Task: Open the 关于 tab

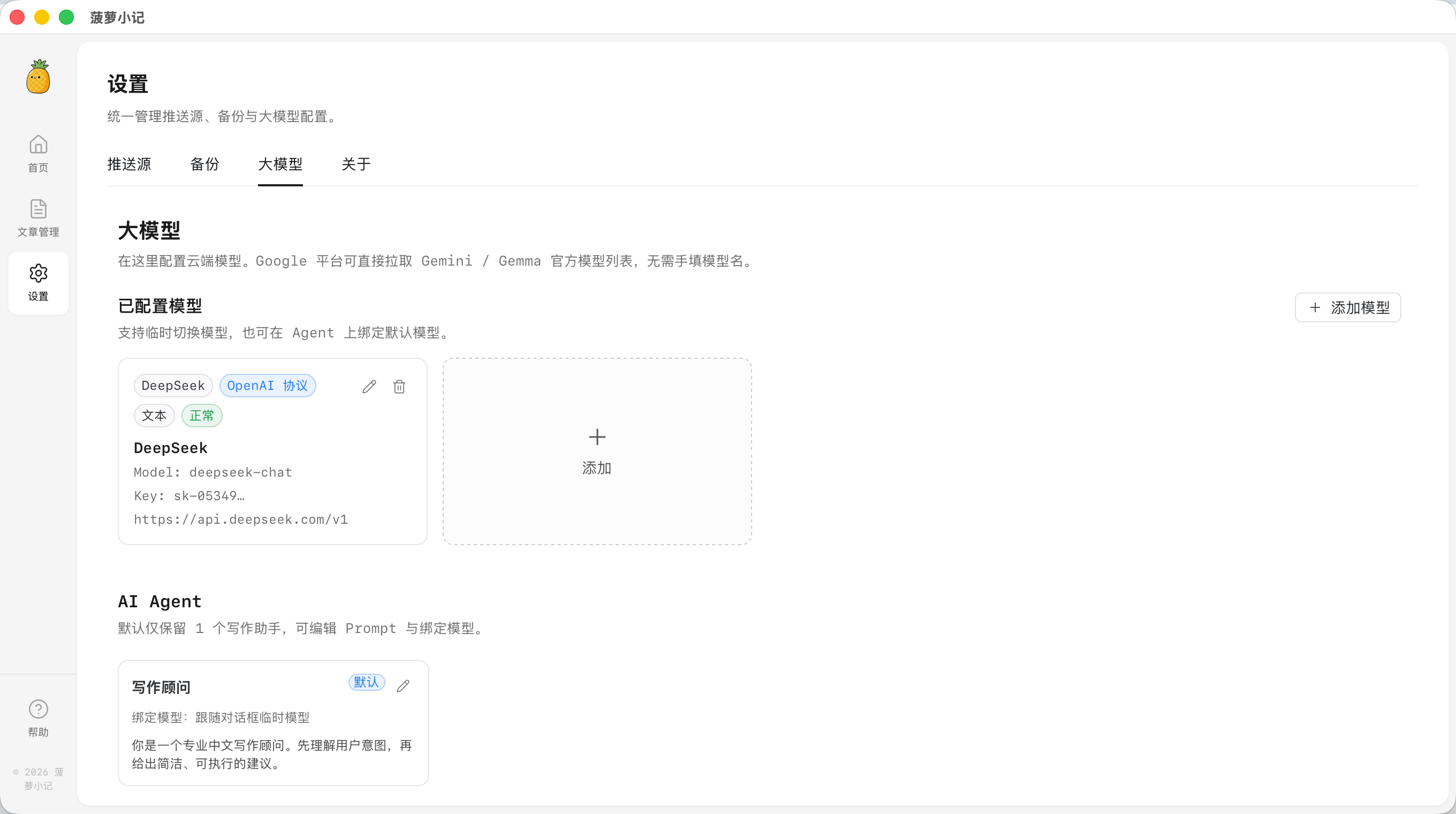Action: pos(355,164)
